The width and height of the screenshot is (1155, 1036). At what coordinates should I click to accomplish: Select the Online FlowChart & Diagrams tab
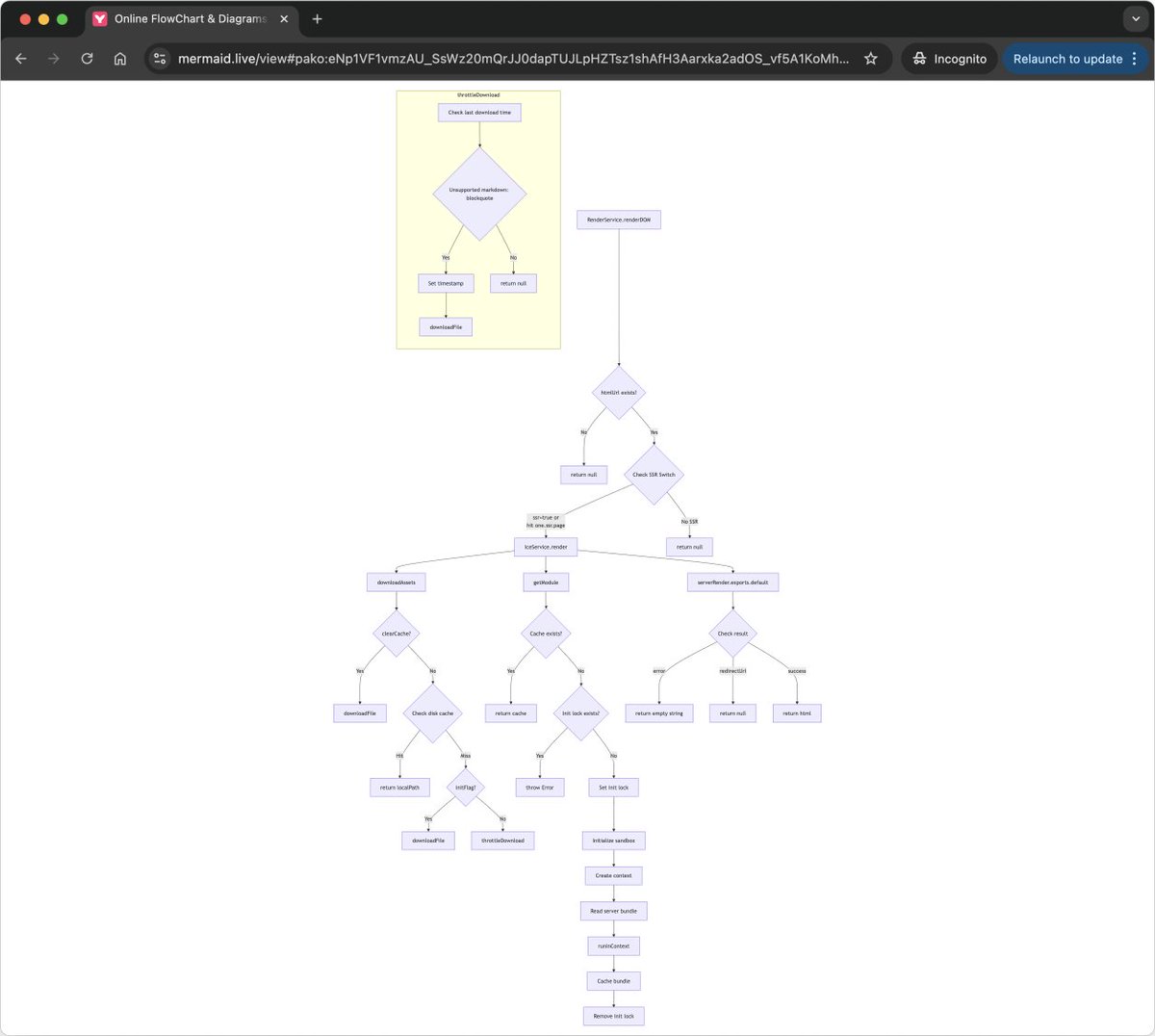point(192,18)
